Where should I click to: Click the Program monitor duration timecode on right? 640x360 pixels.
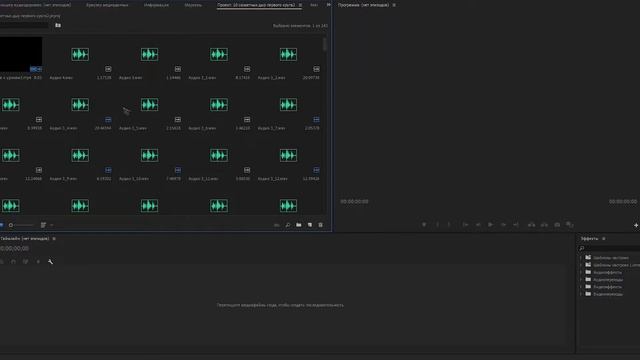tap(623, 202)
